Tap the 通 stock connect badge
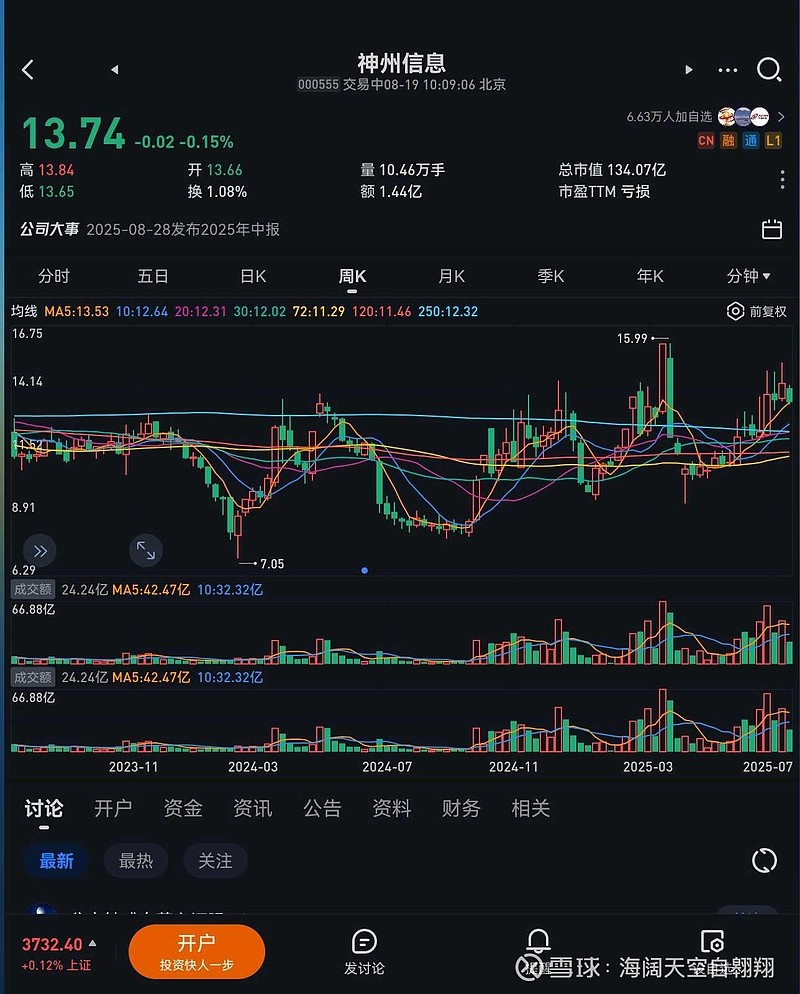This screenshot has height=994, width=800. point(751,141)
